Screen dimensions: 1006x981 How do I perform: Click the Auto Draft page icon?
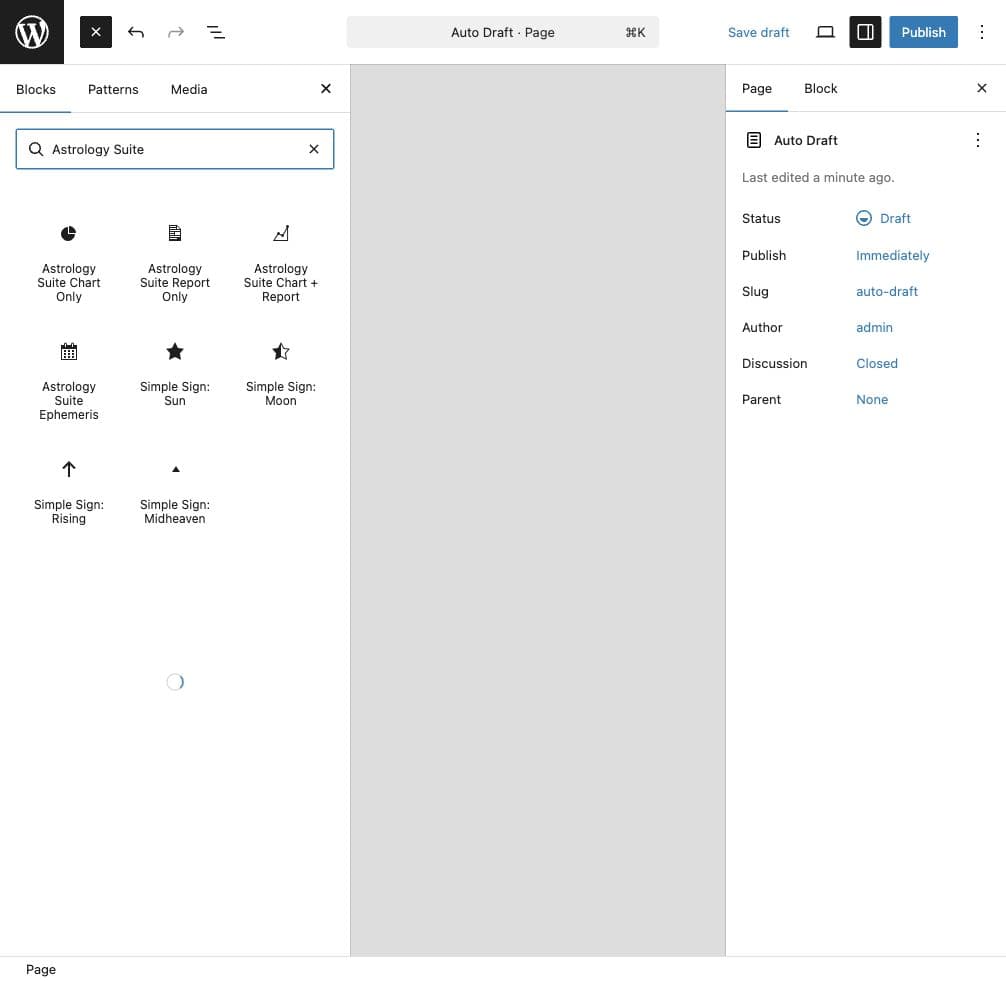tap(753, 140)
